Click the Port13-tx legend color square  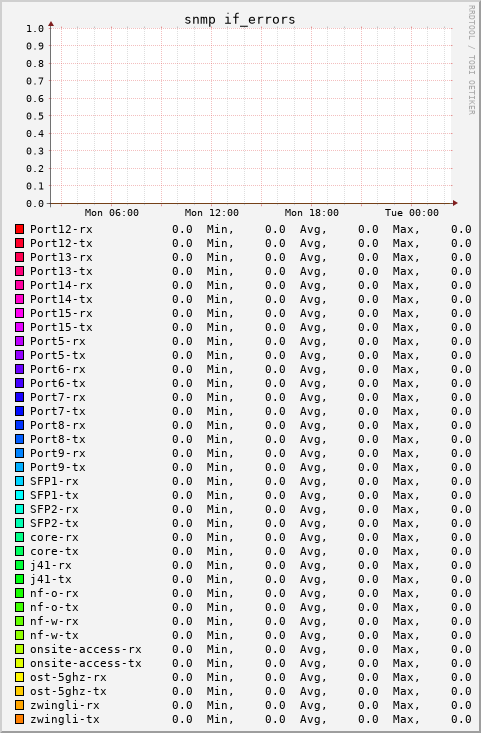click(x=20, y=271)
